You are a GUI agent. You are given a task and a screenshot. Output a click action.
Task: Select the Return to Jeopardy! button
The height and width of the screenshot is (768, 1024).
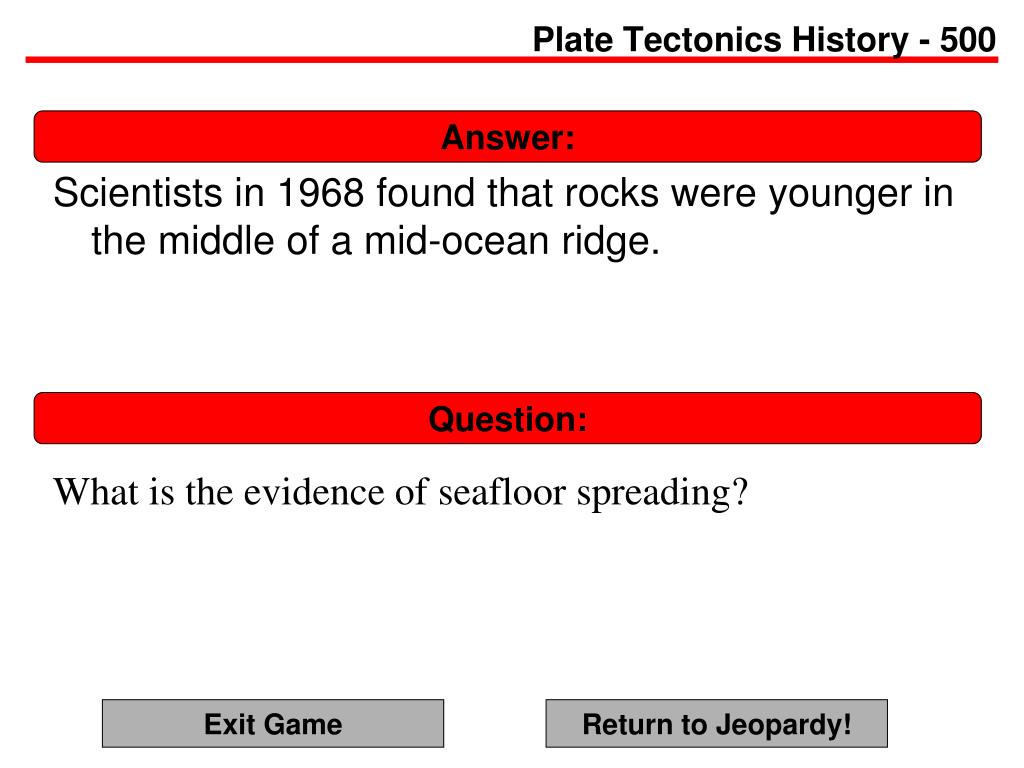click(x=716, y=724)
